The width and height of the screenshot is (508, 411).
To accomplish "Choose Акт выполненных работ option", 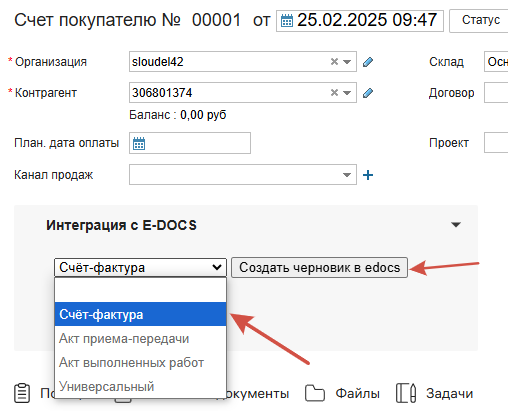I will click(140, 362).
